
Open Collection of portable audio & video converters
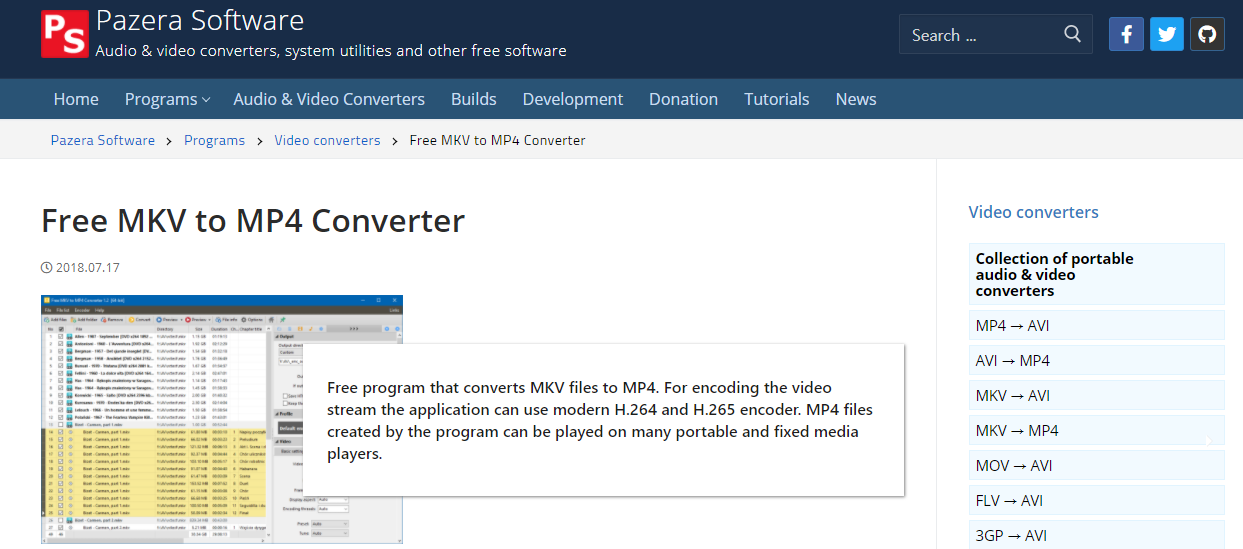(1096, 274)
